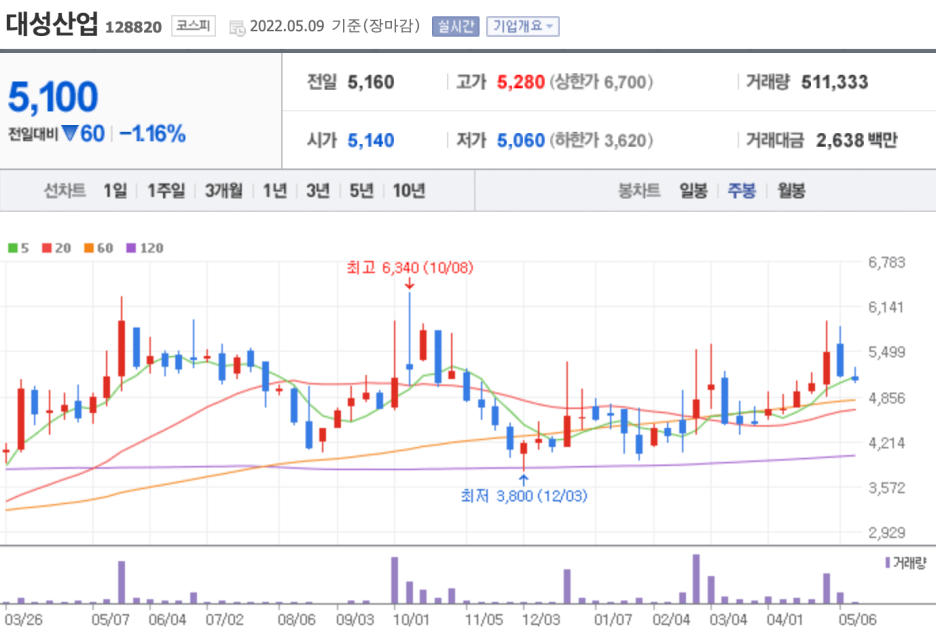Click the -1.16% change rate
The height and width of the screenshot is (644, 936).
(x=153, y=134)
